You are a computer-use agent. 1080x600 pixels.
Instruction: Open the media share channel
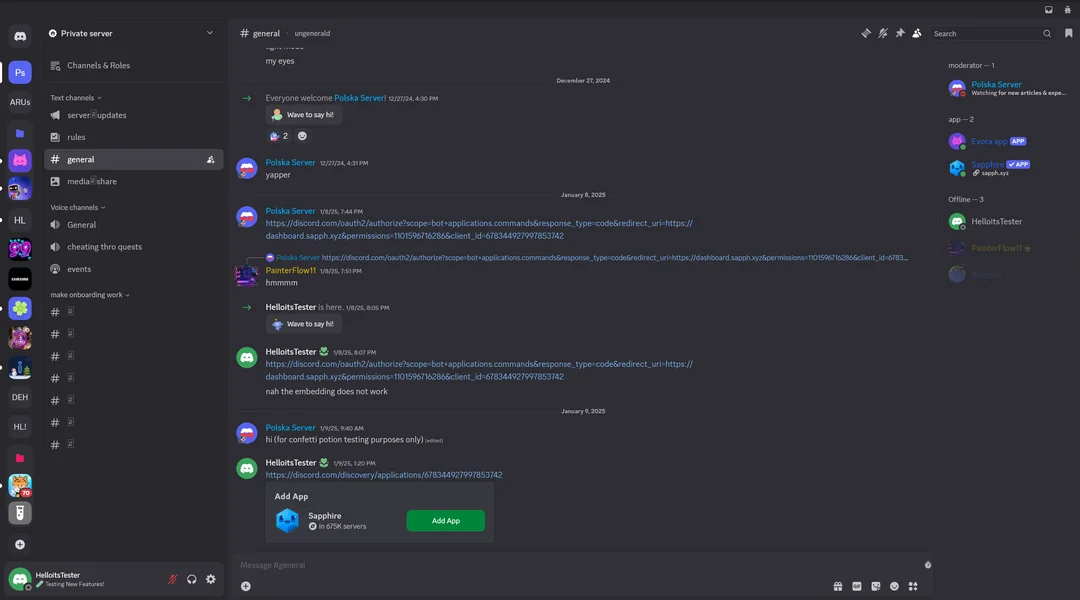point(134,181)
